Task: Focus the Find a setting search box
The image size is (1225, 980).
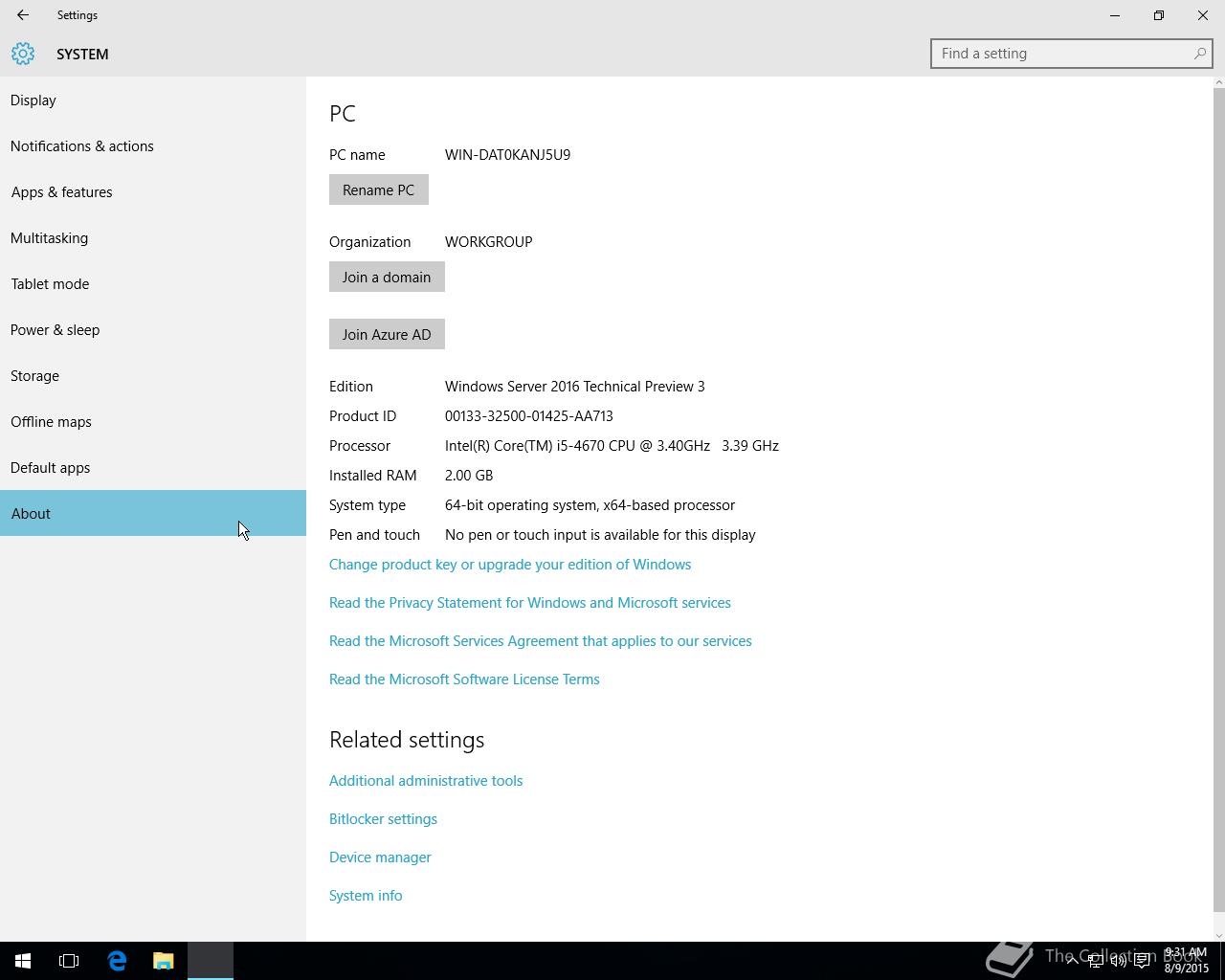Action: coord(1072,54)
